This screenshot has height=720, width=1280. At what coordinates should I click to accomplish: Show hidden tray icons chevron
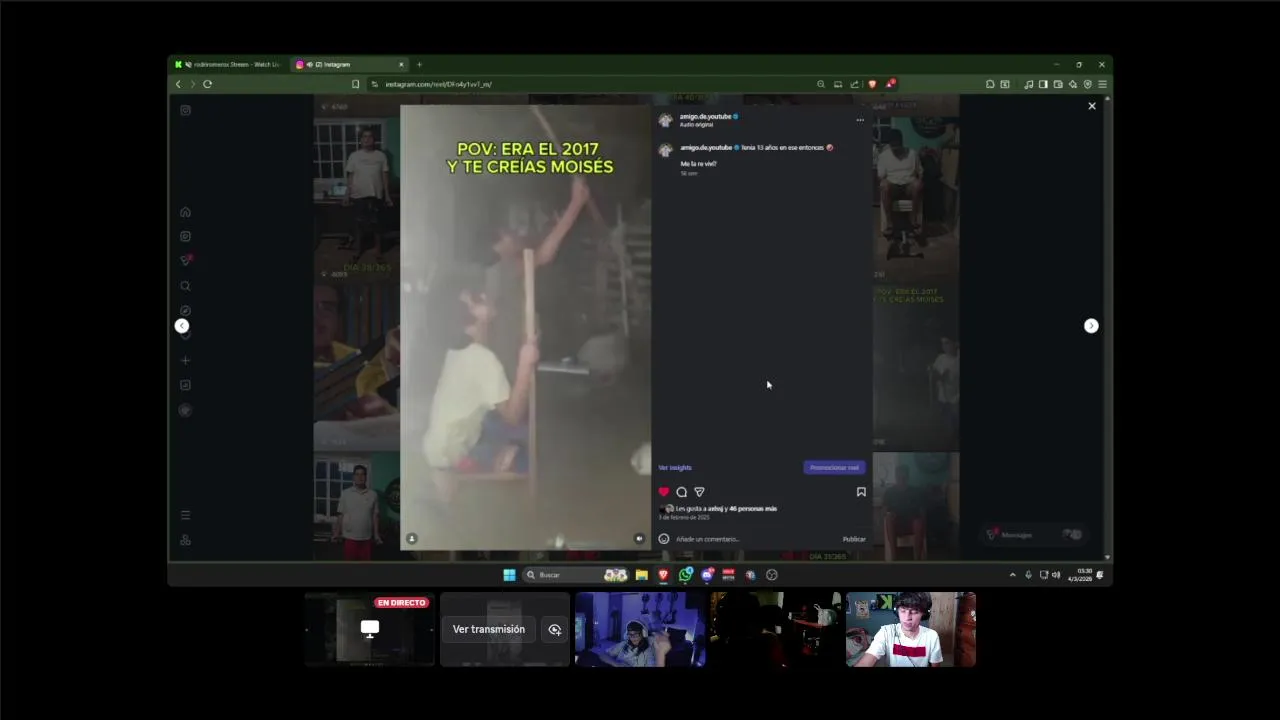1012,575
